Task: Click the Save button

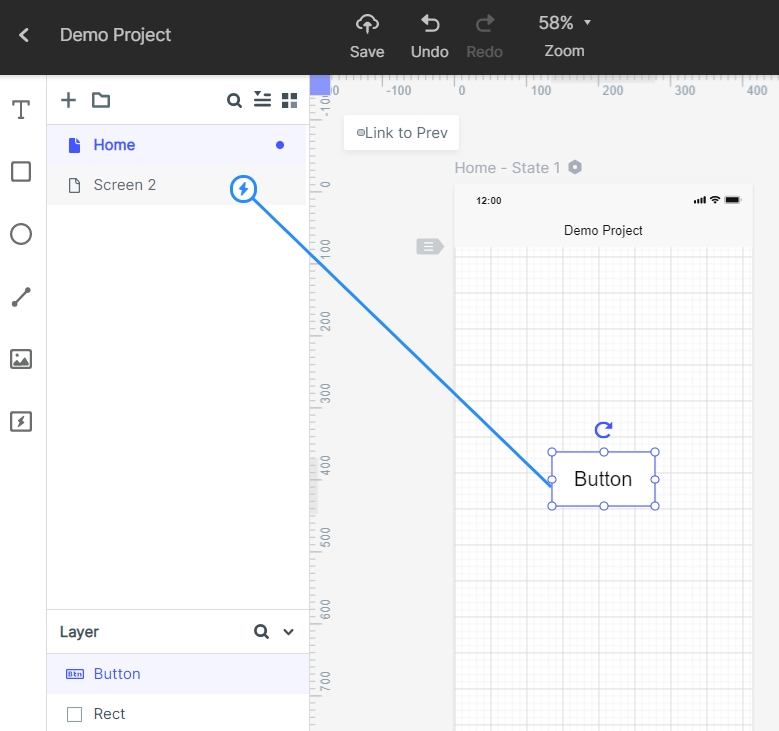Action: pyautogui.click(x=367, y=35)
